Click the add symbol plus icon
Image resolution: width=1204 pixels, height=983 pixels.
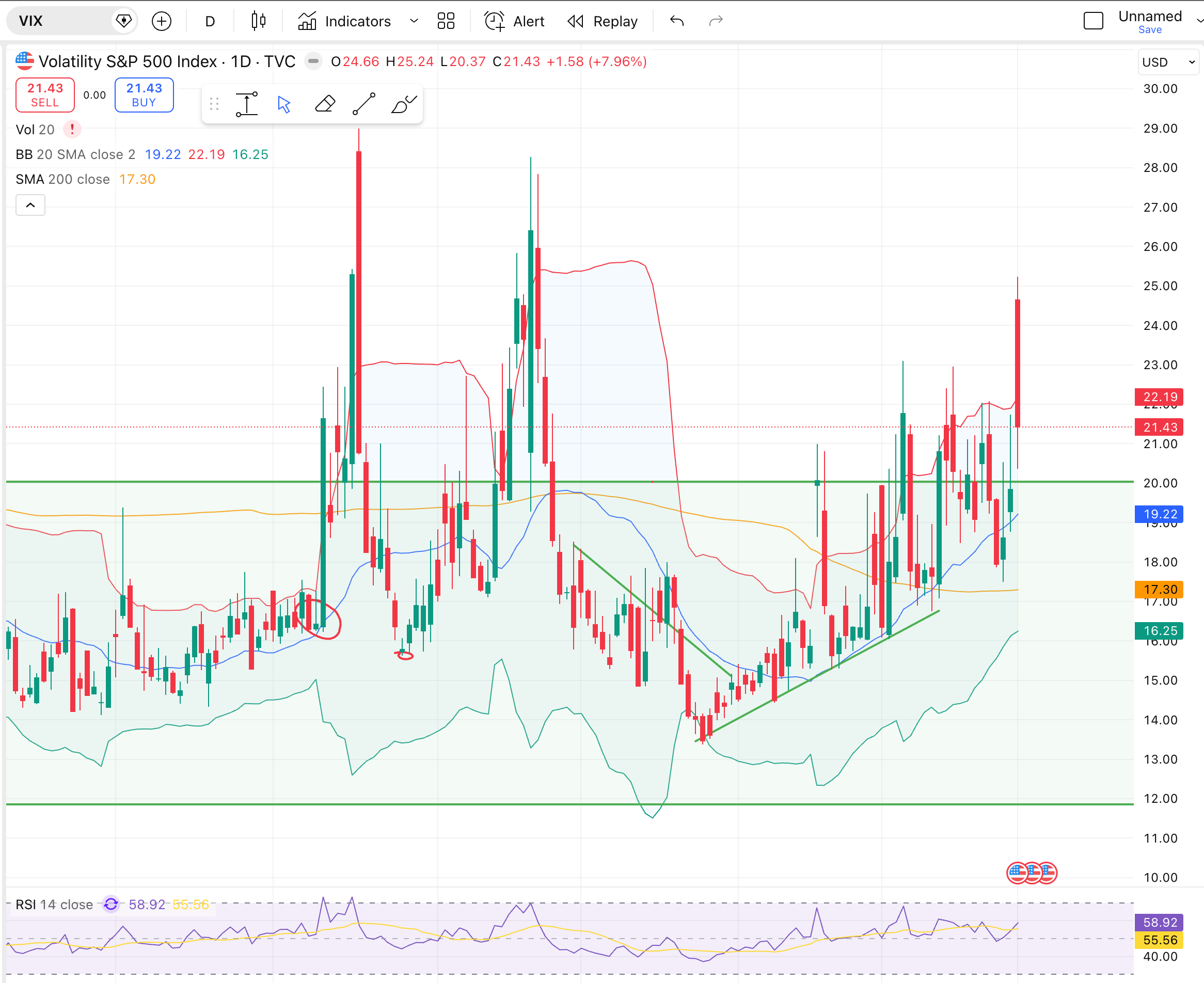click(162, 22)
